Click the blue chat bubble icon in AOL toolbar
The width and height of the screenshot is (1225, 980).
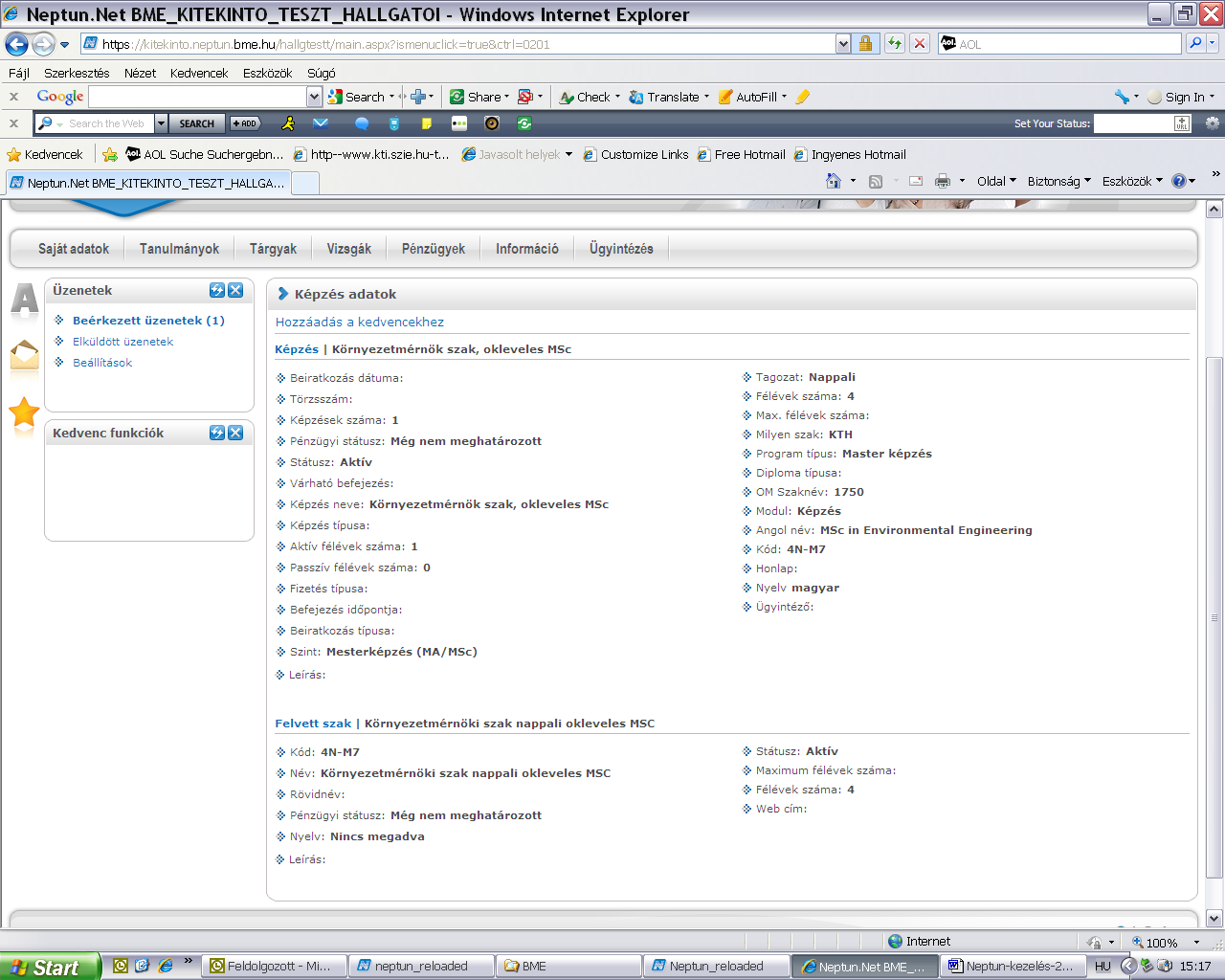[362, 123]
